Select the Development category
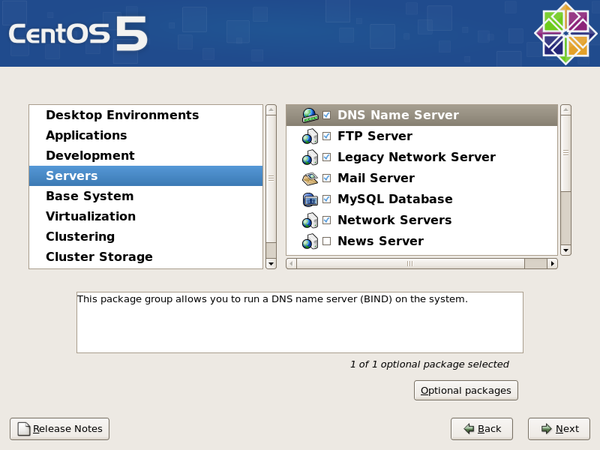 tap(146, 156)
